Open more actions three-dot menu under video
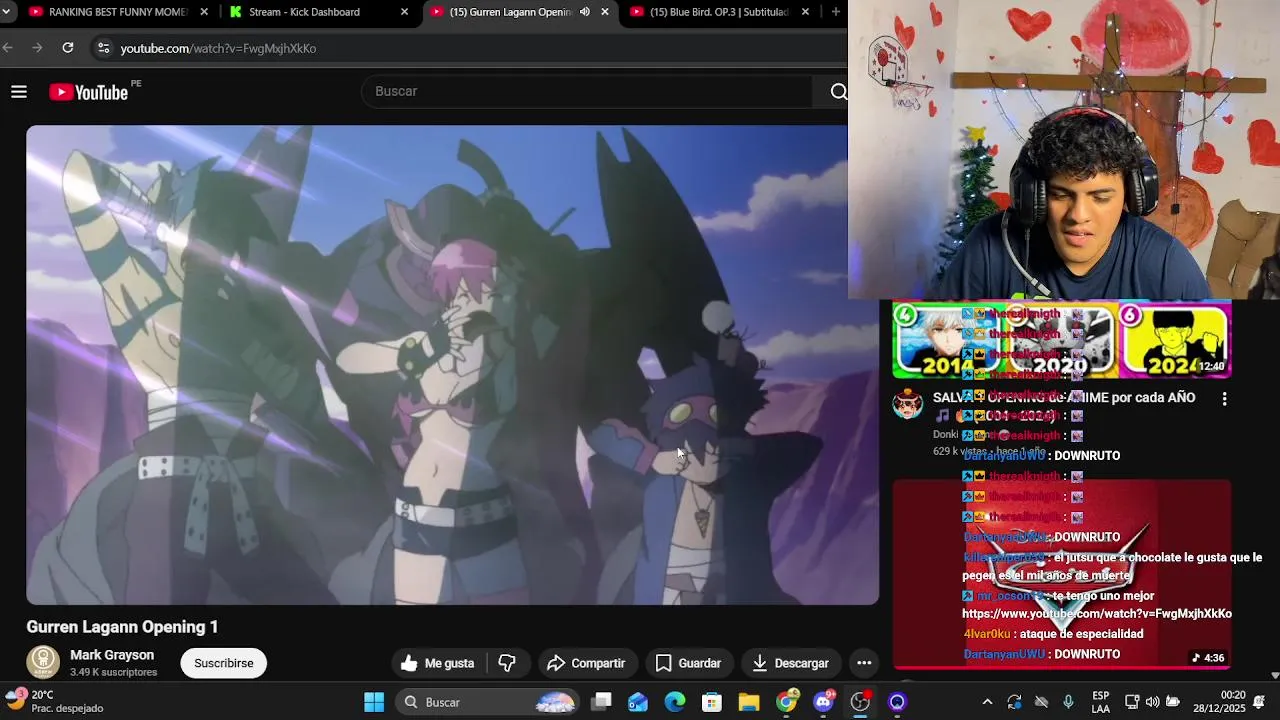This screenshot has height=720, width=1280. (864, 663)
